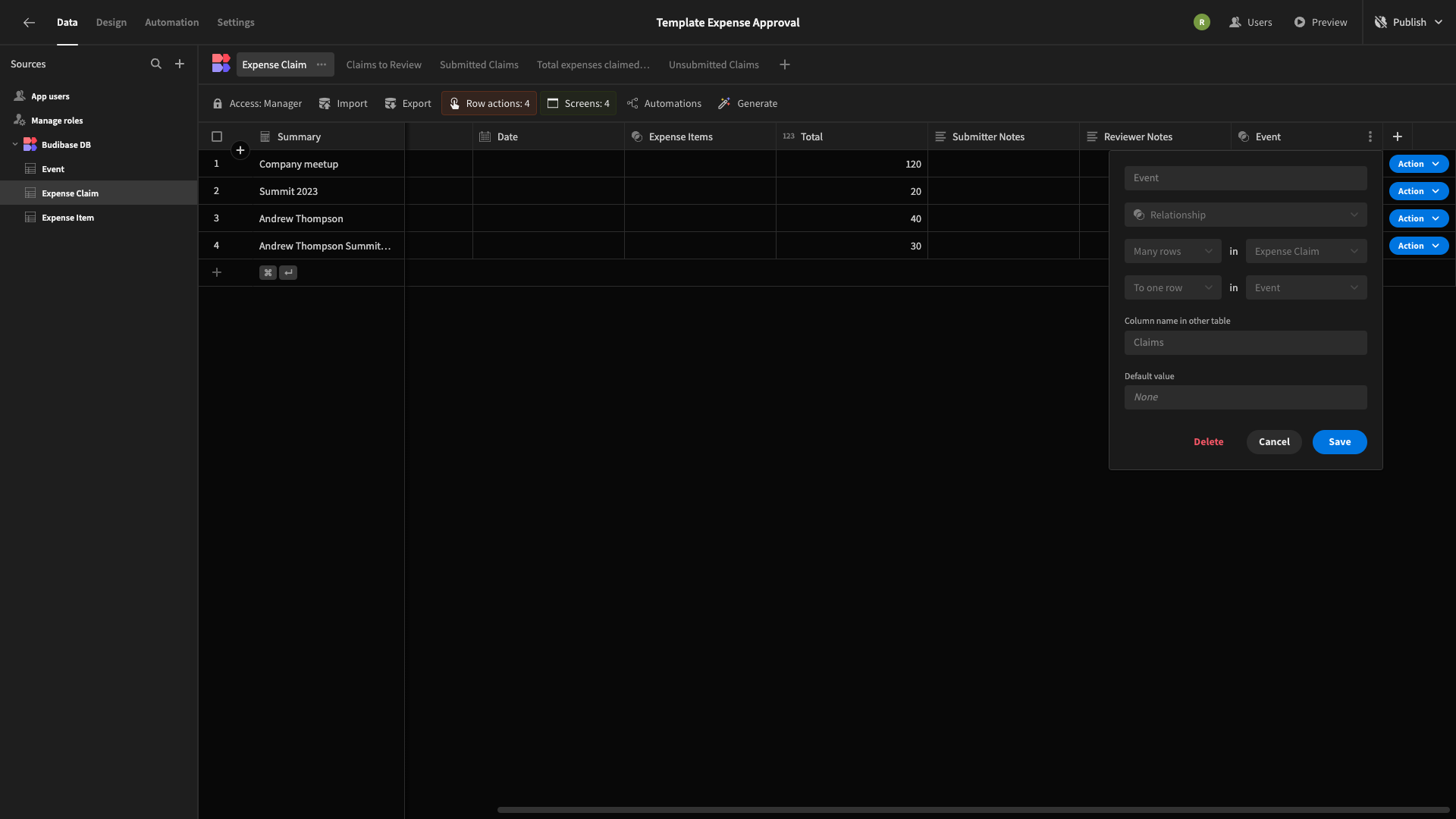Image resolution: width=1456 pixels, height=819 pixels.
Task: Click the Import button
Action: [344, 103]
